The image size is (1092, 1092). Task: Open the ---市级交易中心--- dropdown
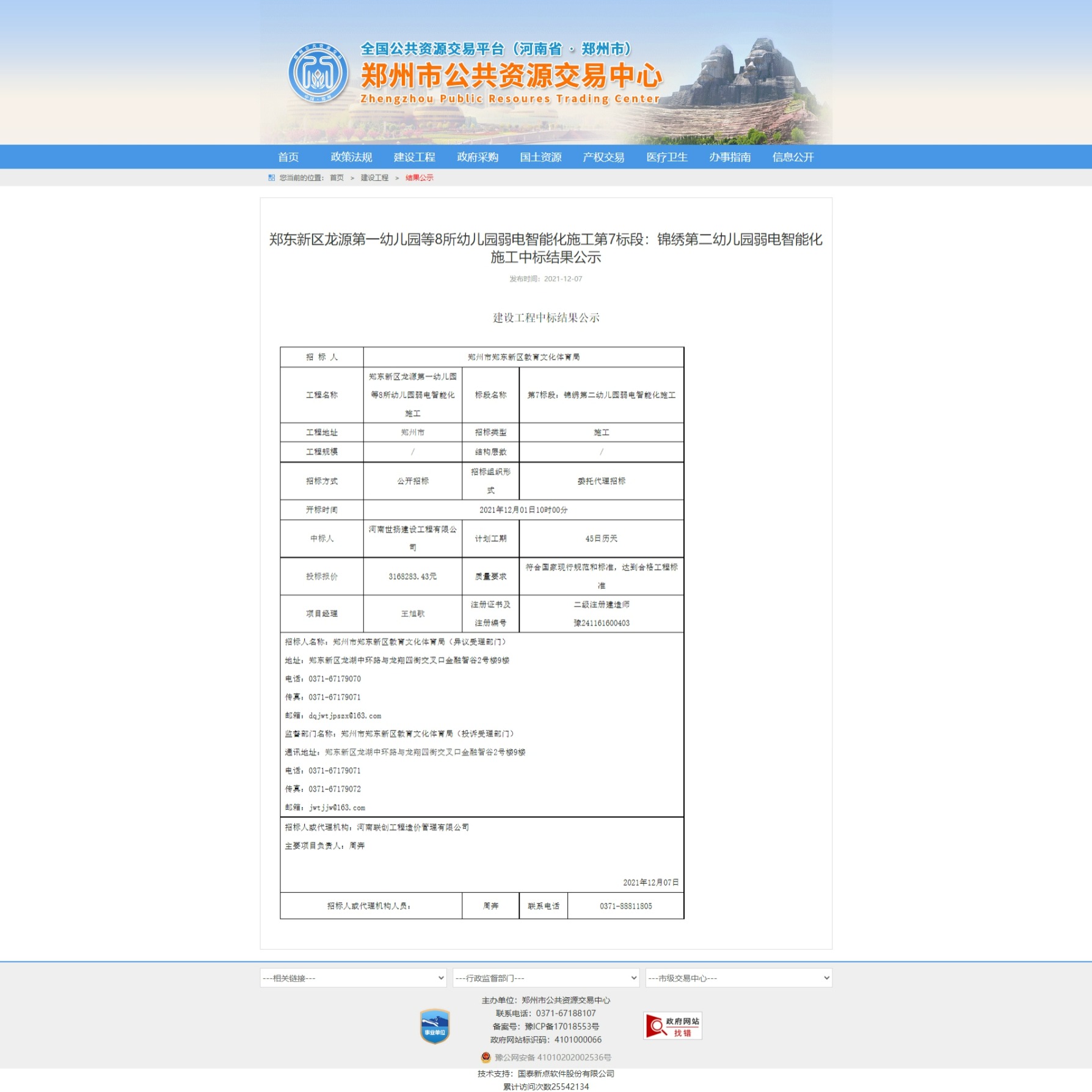(x=738, y=978)
